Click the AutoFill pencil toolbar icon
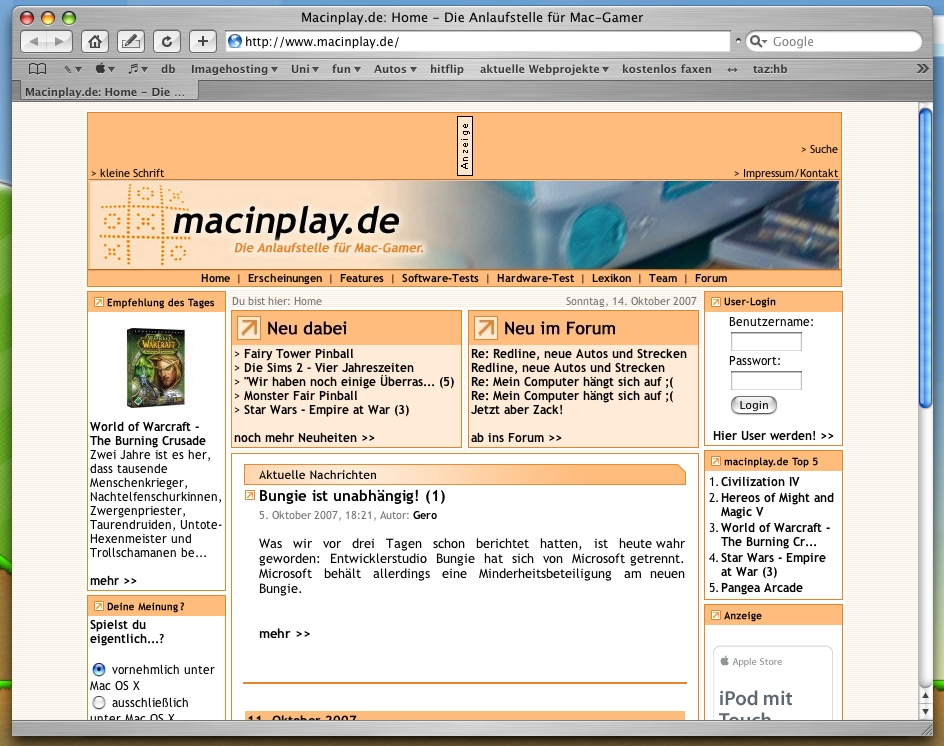Viewport: 944px width, 746px height. (x=131, y=42)
